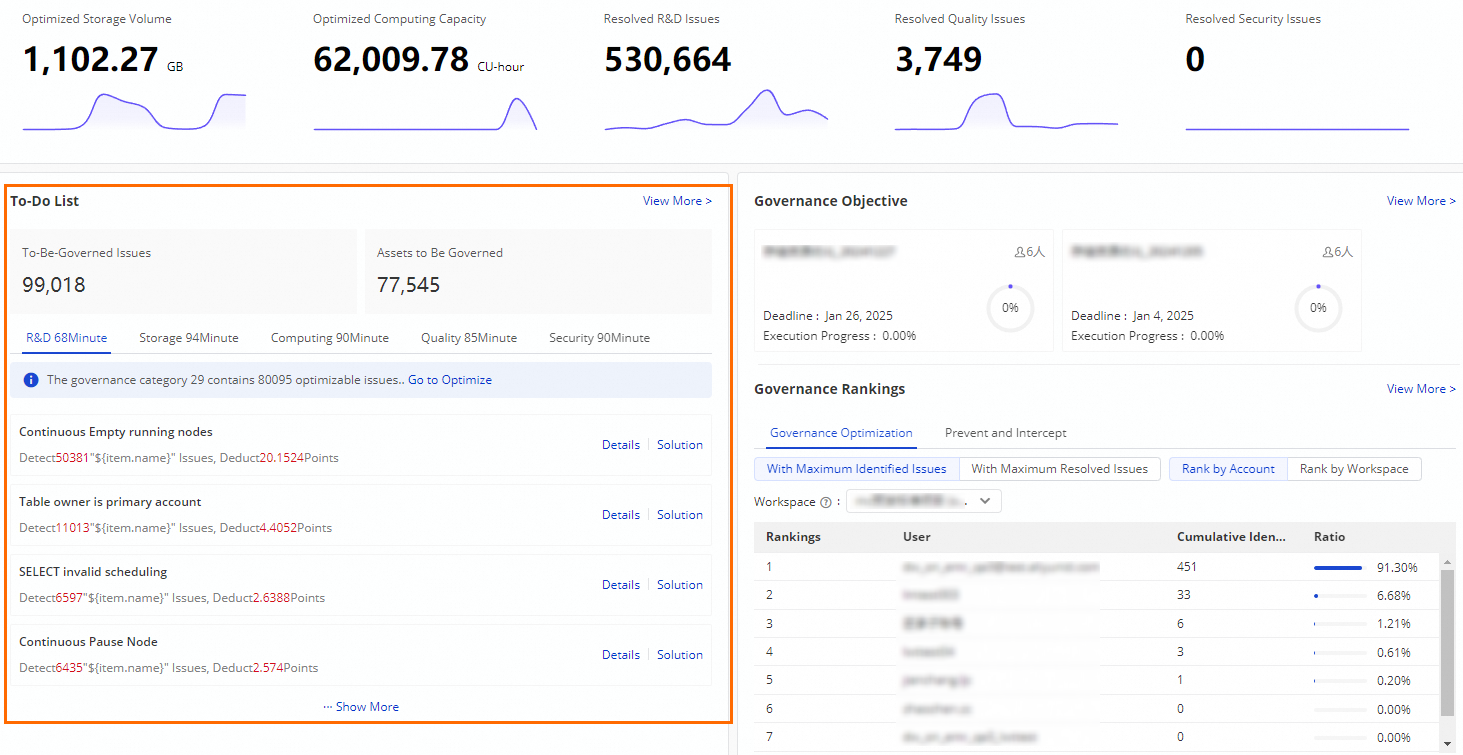Screen dimensions: 1463x755
Task: Click the 3,749 Resolved Quality Issues value
Action: click(938, 60)
